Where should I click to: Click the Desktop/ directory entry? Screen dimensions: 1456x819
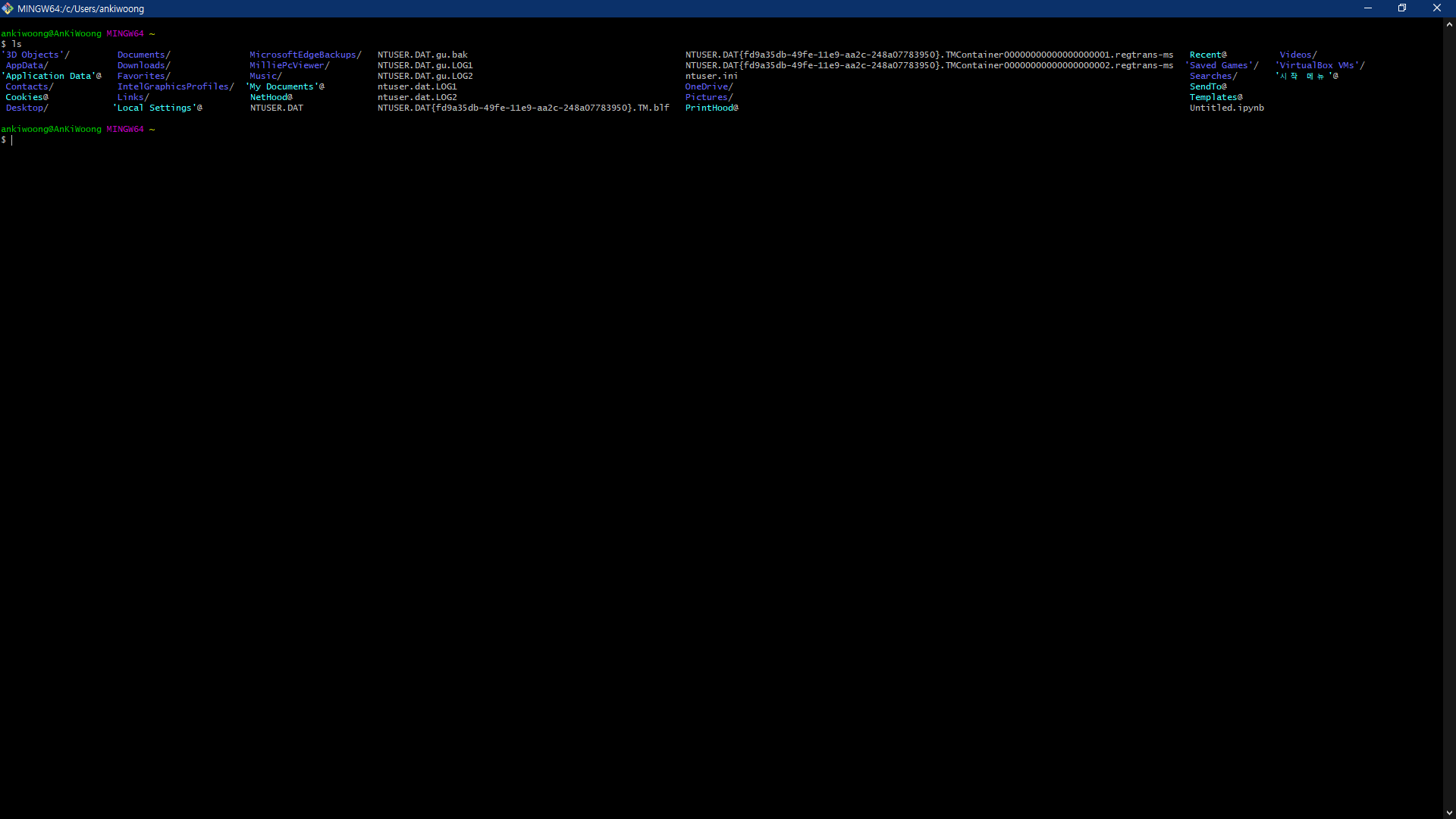click(x=27, y=108)
